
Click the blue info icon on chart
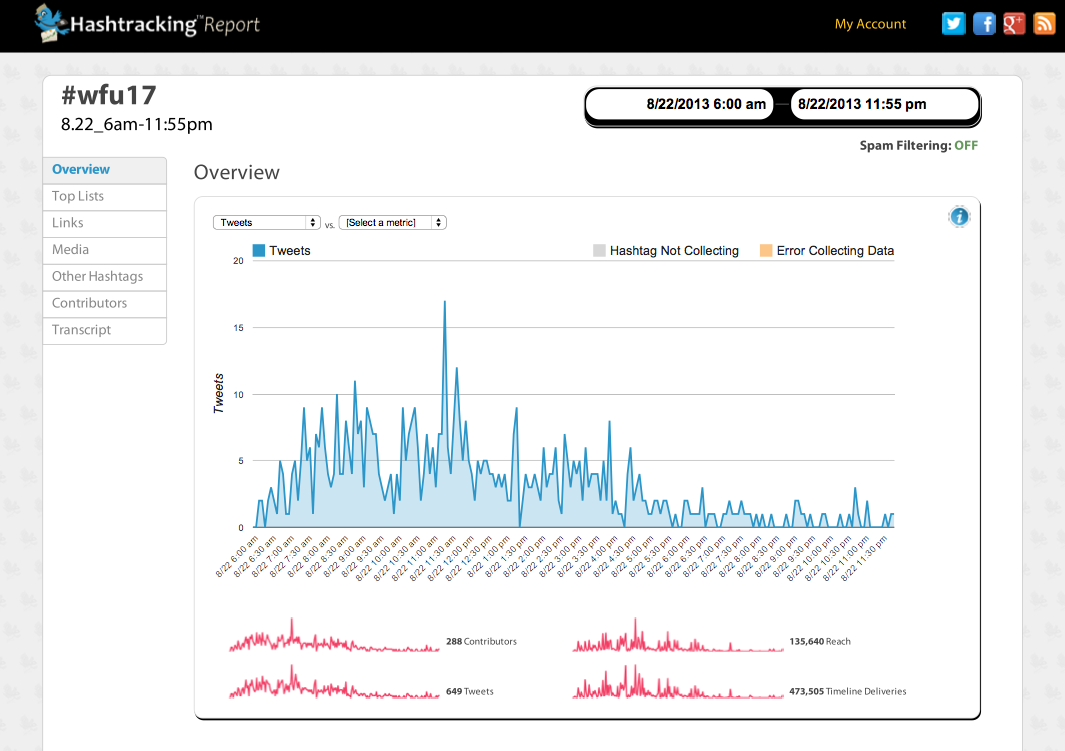click(958, 216)
